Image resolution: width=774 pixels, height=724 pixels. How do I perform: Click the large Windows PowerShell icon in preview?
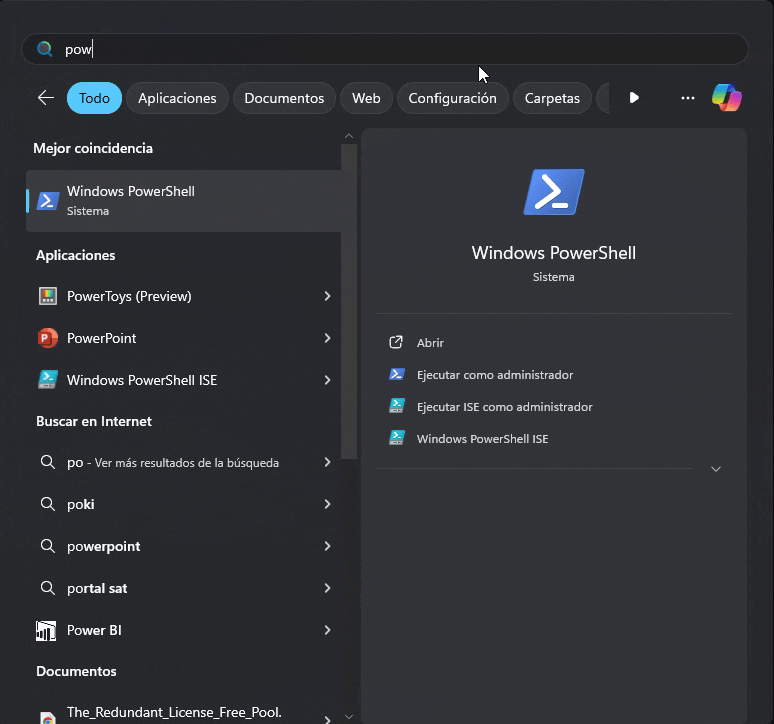[x=553, y=192]
